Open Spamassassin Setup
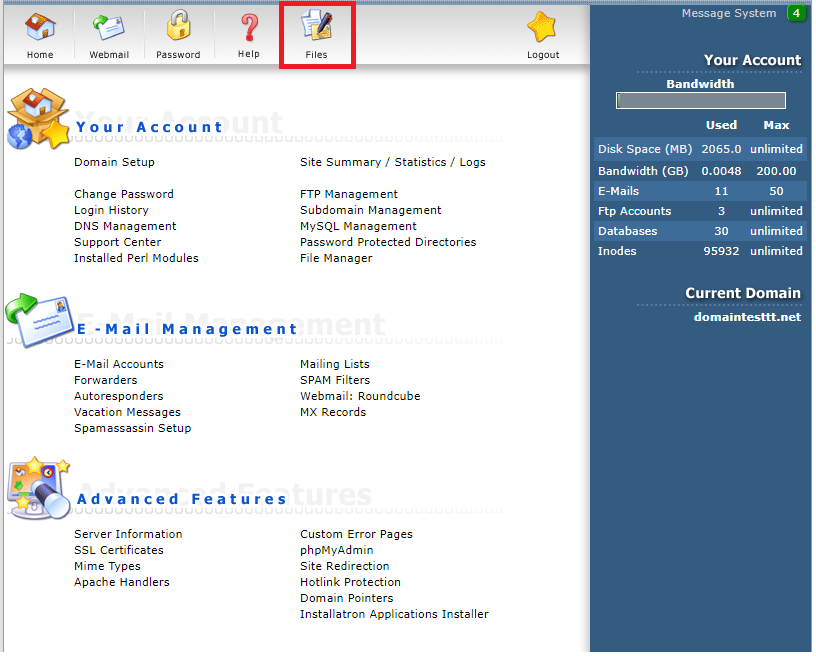The width and height of the screenshot is (816, 656). coord(133,429)
